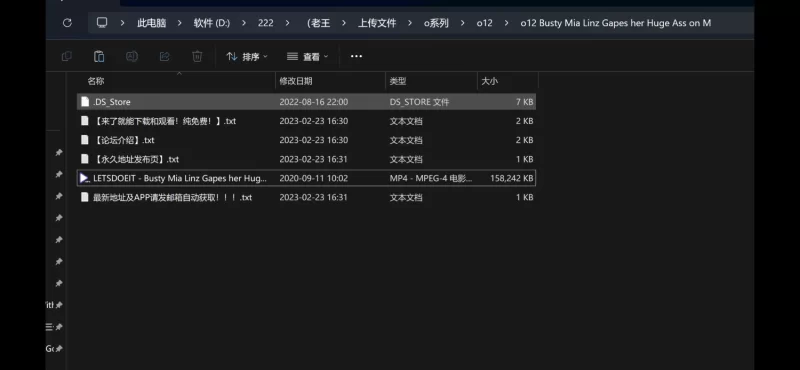Sort by the 大小 column header

490,81
